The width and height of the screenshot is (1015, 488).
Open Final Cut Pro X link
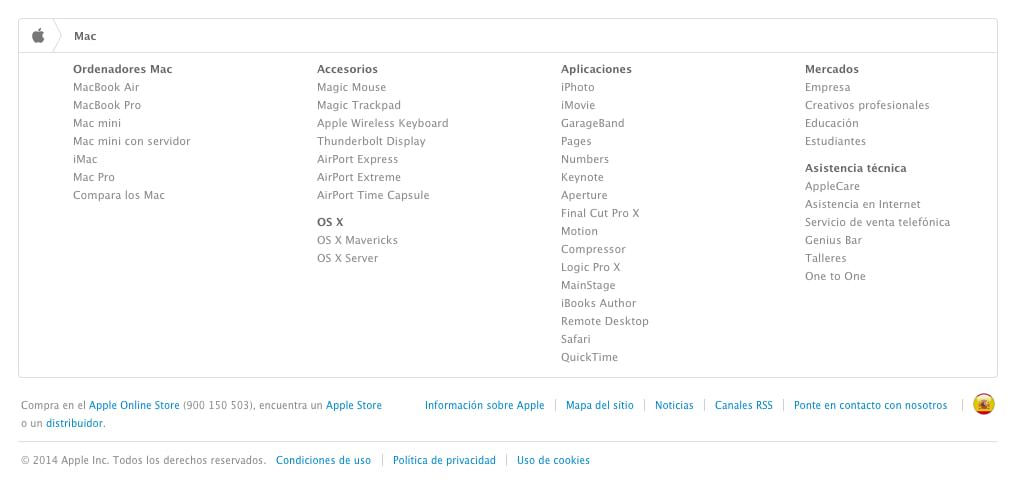tap(600, 213)
